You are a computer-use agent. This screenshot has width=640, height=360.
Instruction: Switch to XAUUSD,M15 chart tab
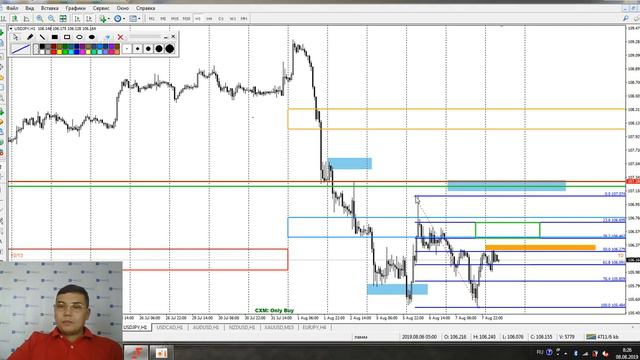[x=279, y=327]
